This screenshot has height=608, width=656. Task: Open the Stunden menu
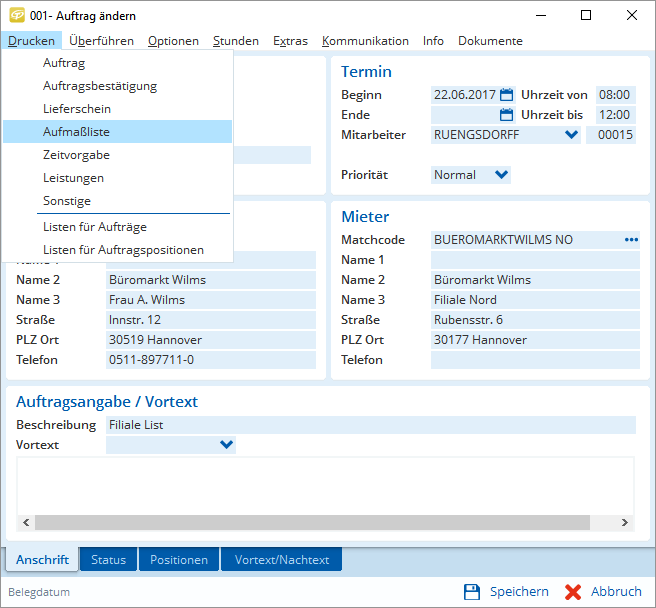[x=236, y=41]
